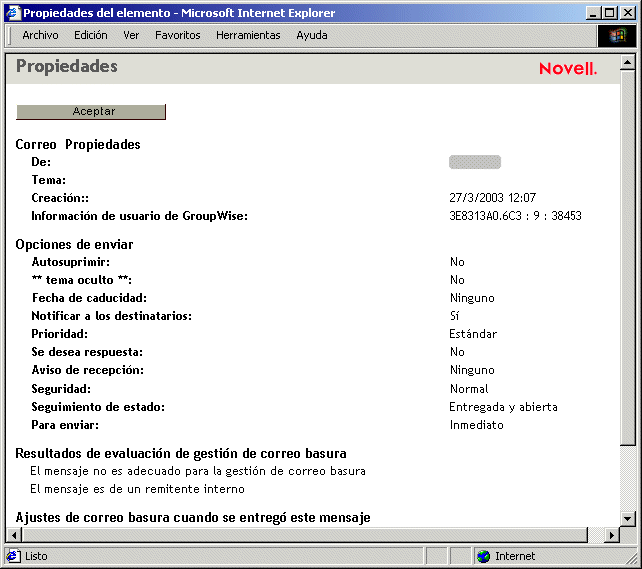
Task: Click the 'Se desea respuesta' label
Action: tap(87, 352)
